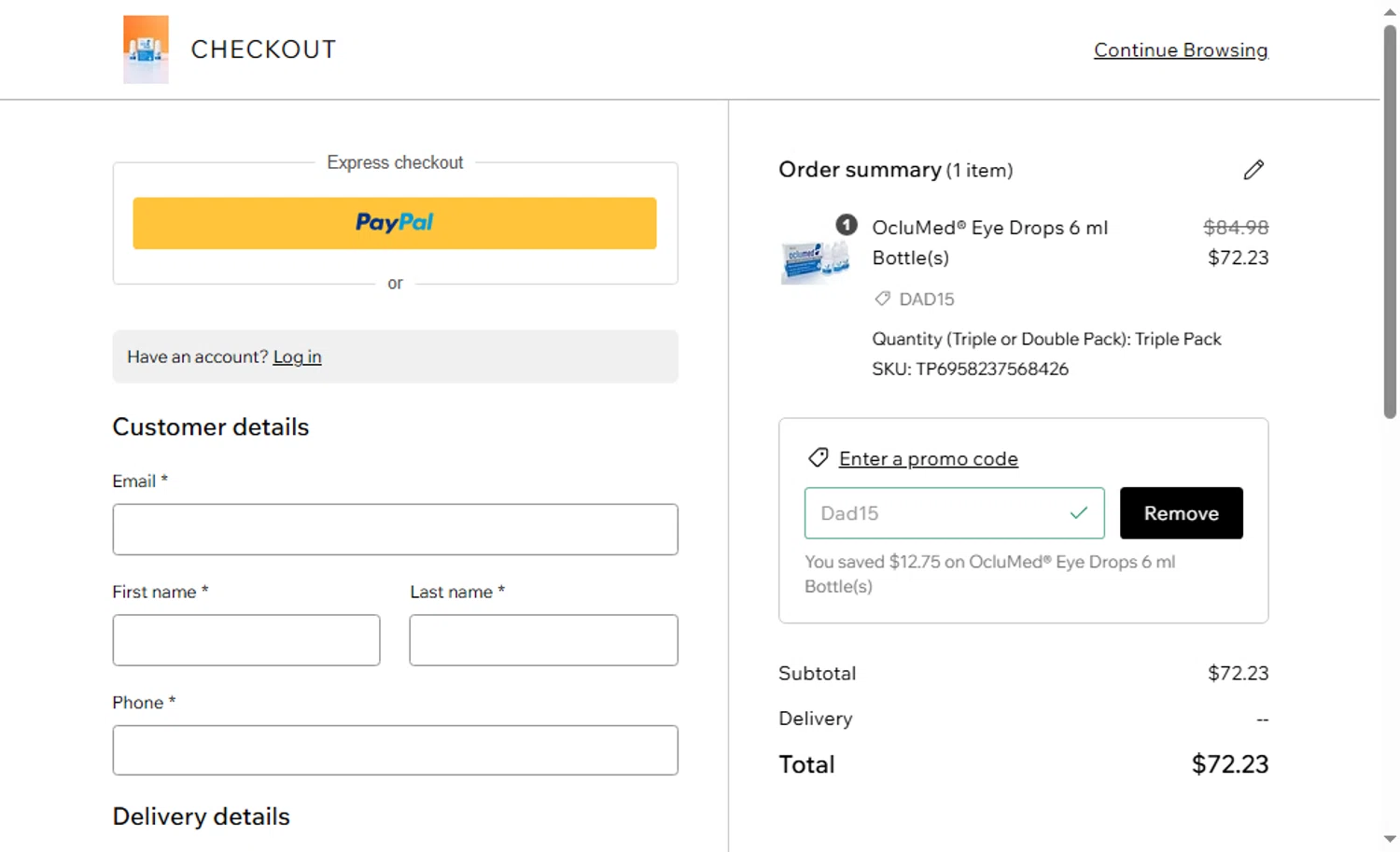
Task: Click the promo code tag icon
Action: click(819, 457)
